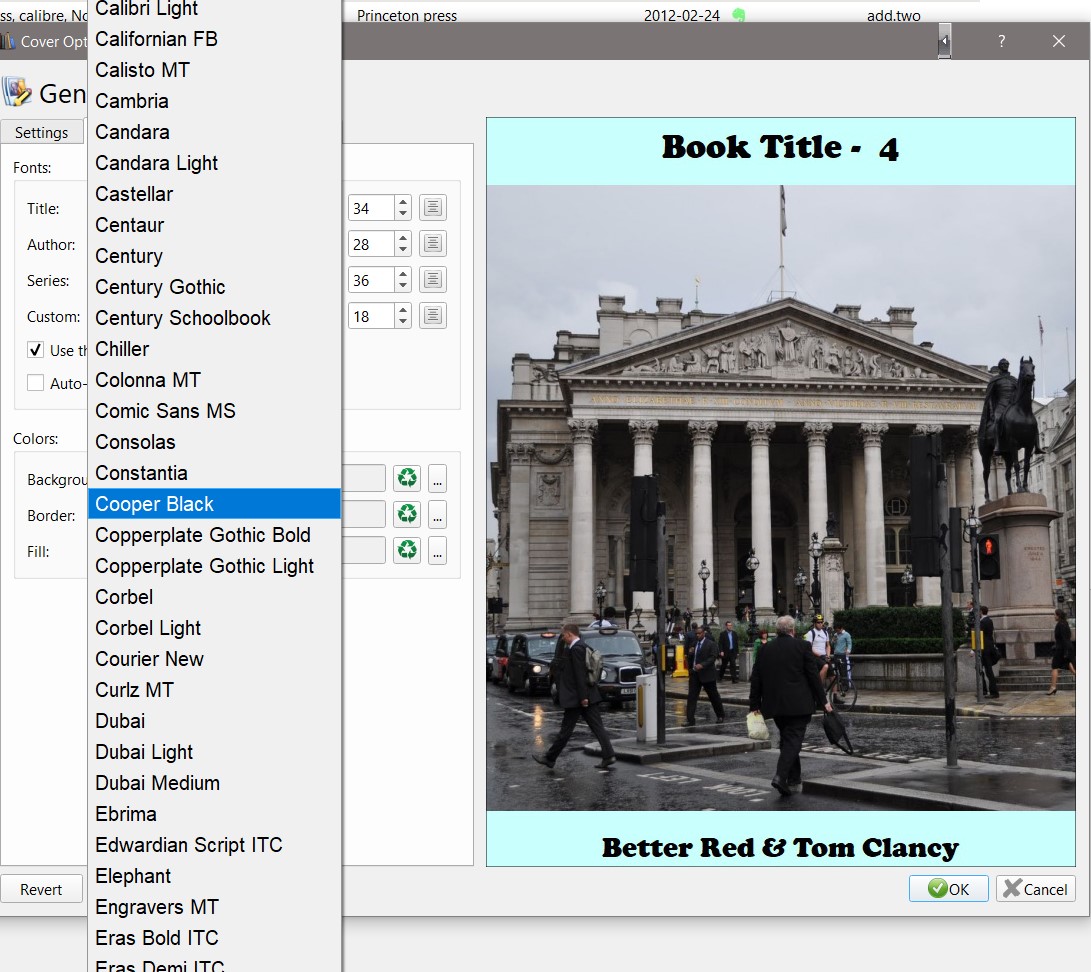Choose Candara from font list
1091x972 pixels.
[214, 132]
